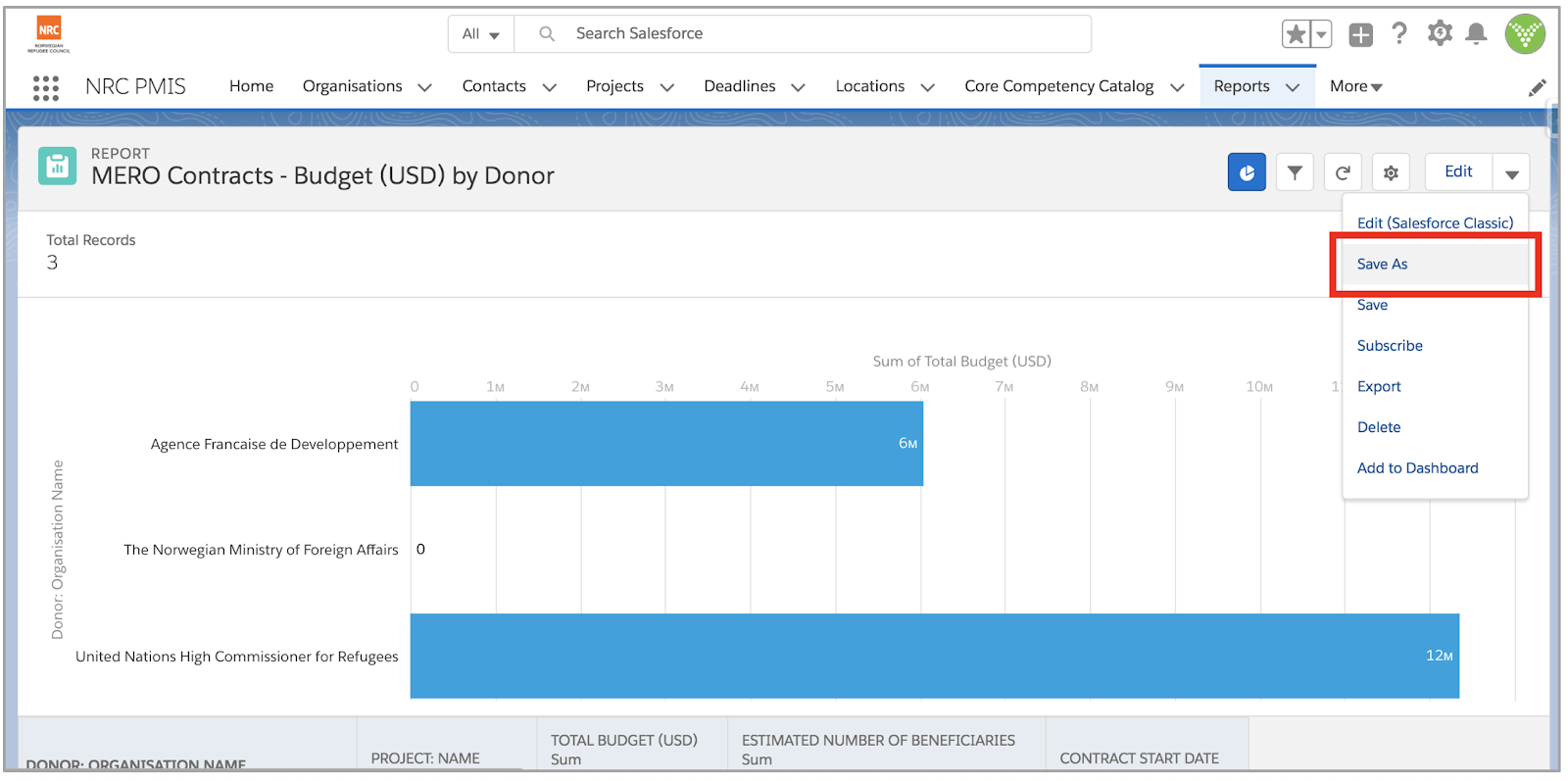Image resolution: width=1568 pixels, height=781 pixels.
Task: Expand the Contacts tab chevron
Action: click(x=549, y=87)
